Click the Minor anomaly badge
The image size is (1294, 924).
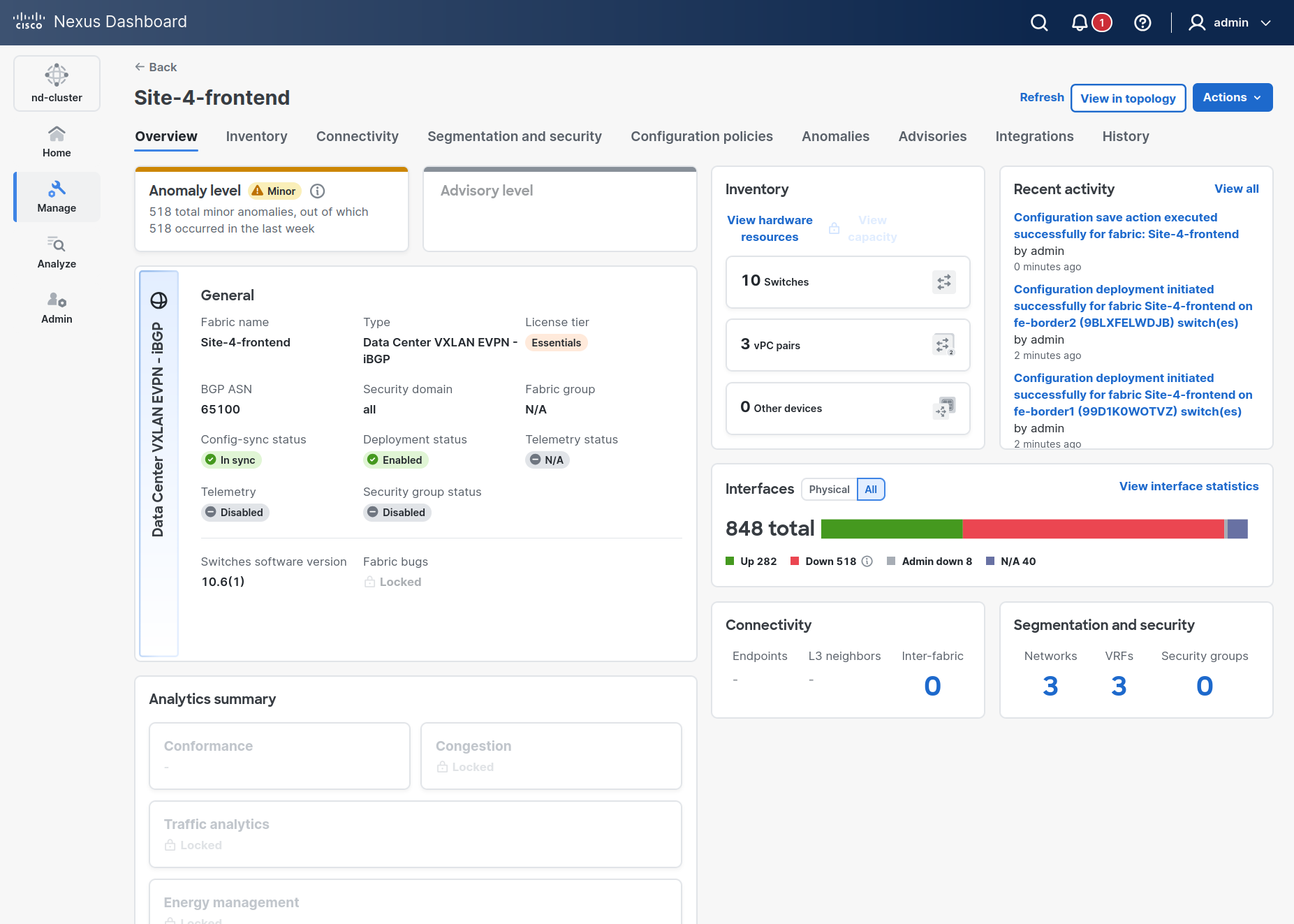pyautogui.click(x=274, y=191)
